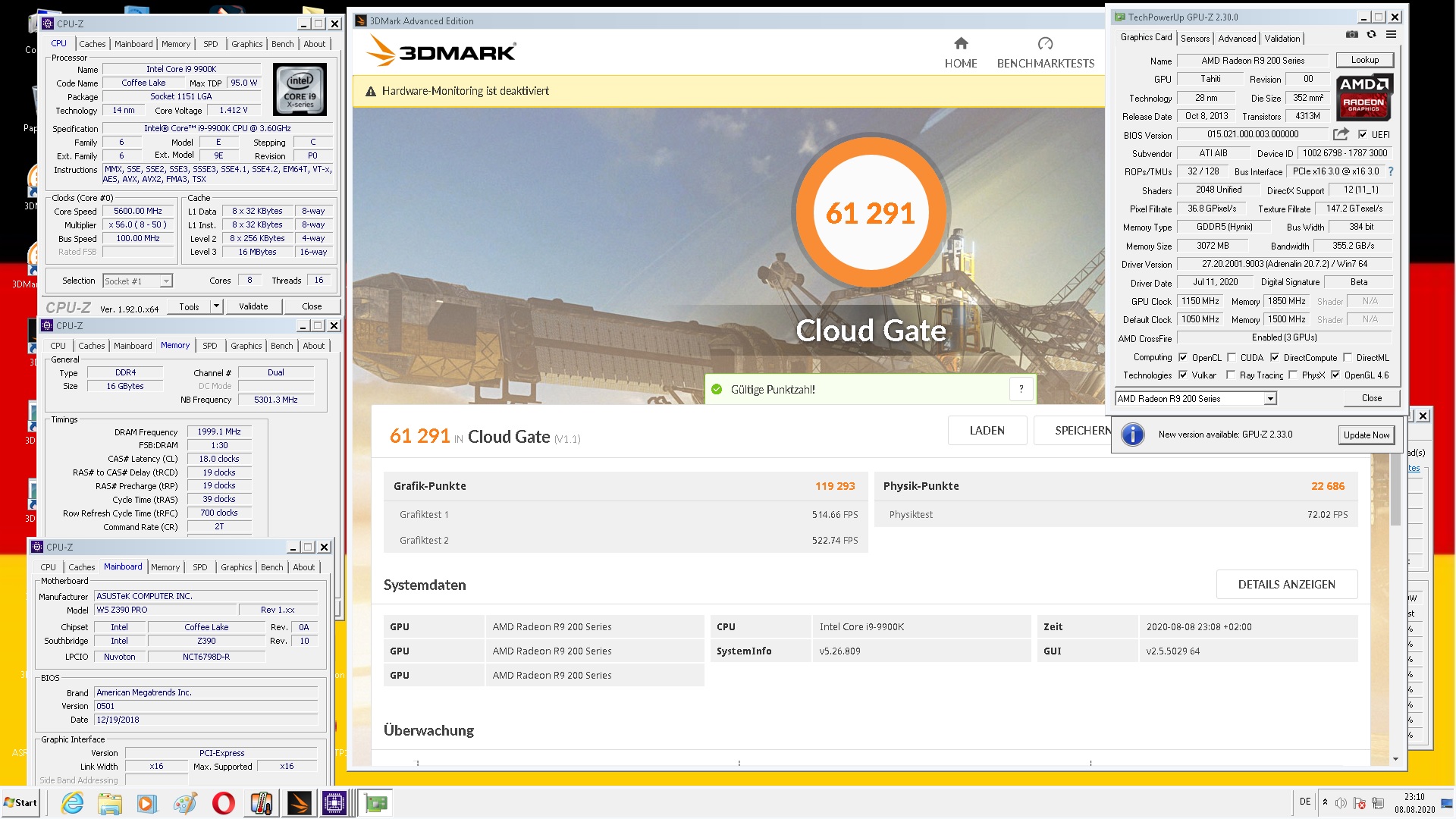Open the Tools dropdown arrow in CPU-Z
The image size is (1456, 819).
tap(216, 306)
